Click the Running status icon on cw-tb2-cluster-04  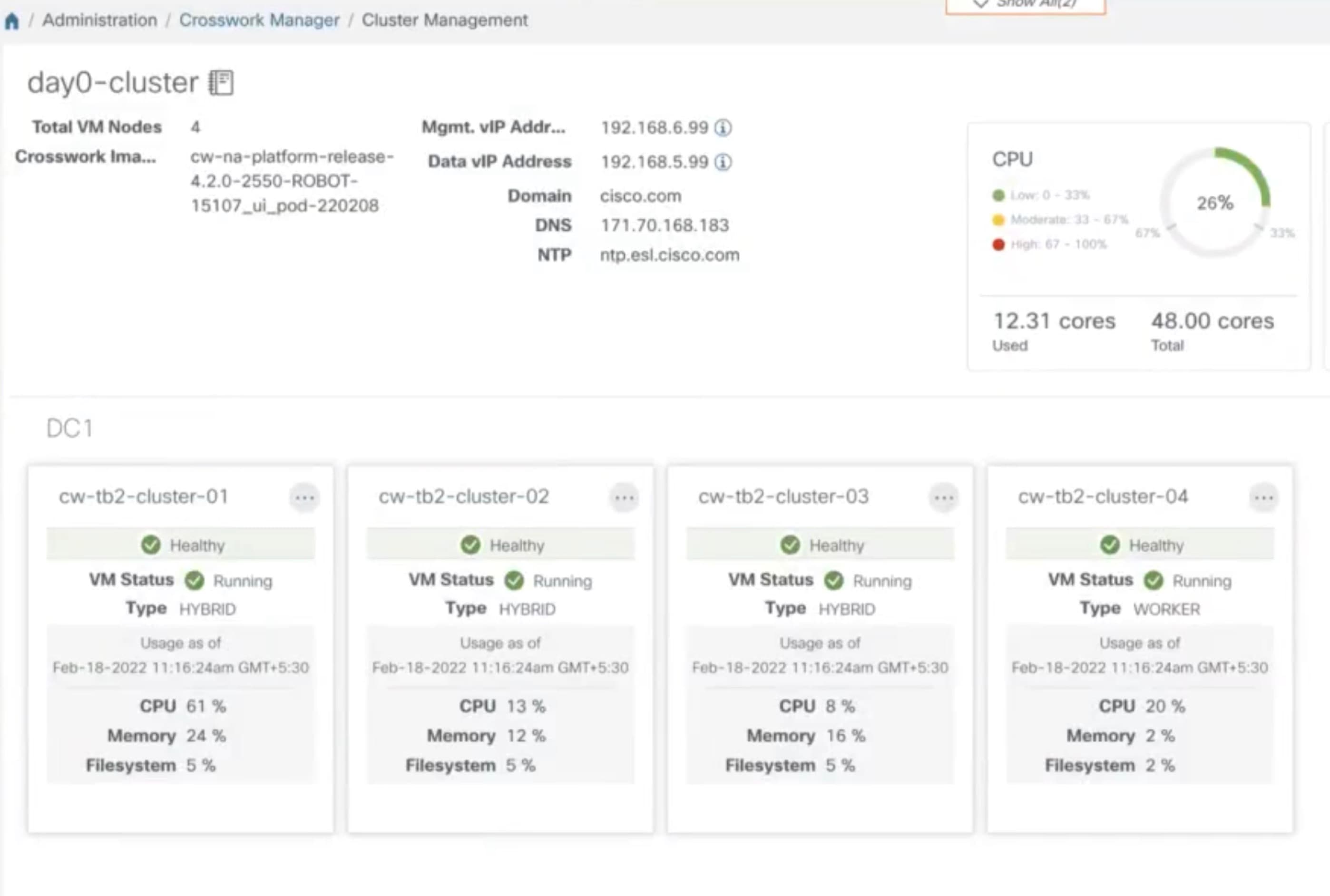click(x=1154, y=581)
